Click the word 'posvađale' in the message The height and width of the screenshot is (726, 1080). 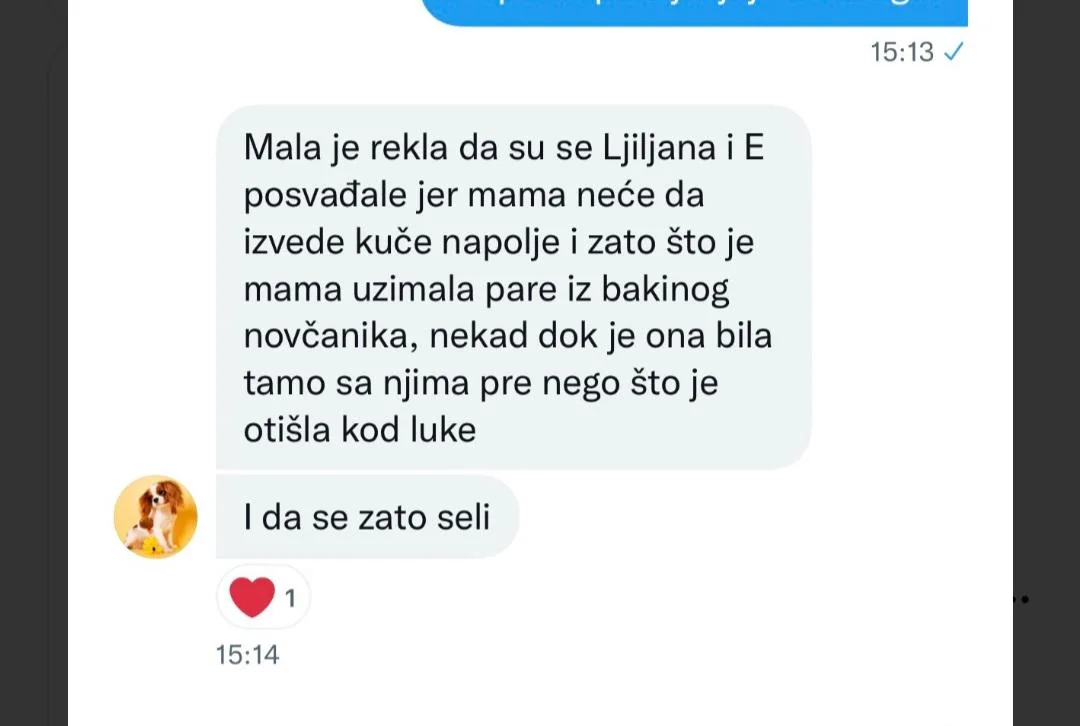(x=325, y=195)
